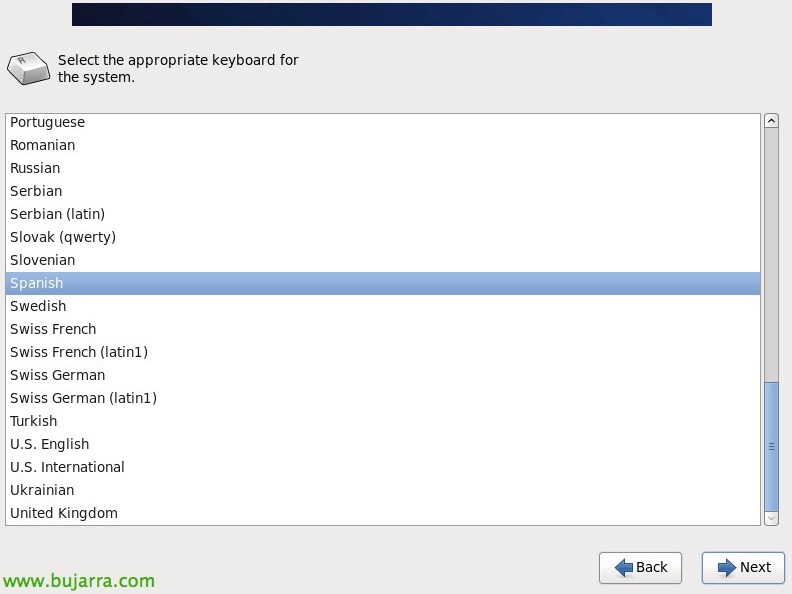Choose the Russian keyboard
The width and height of the screenshot is (792, 594).
pyautogui.click(x=383, y=168)
